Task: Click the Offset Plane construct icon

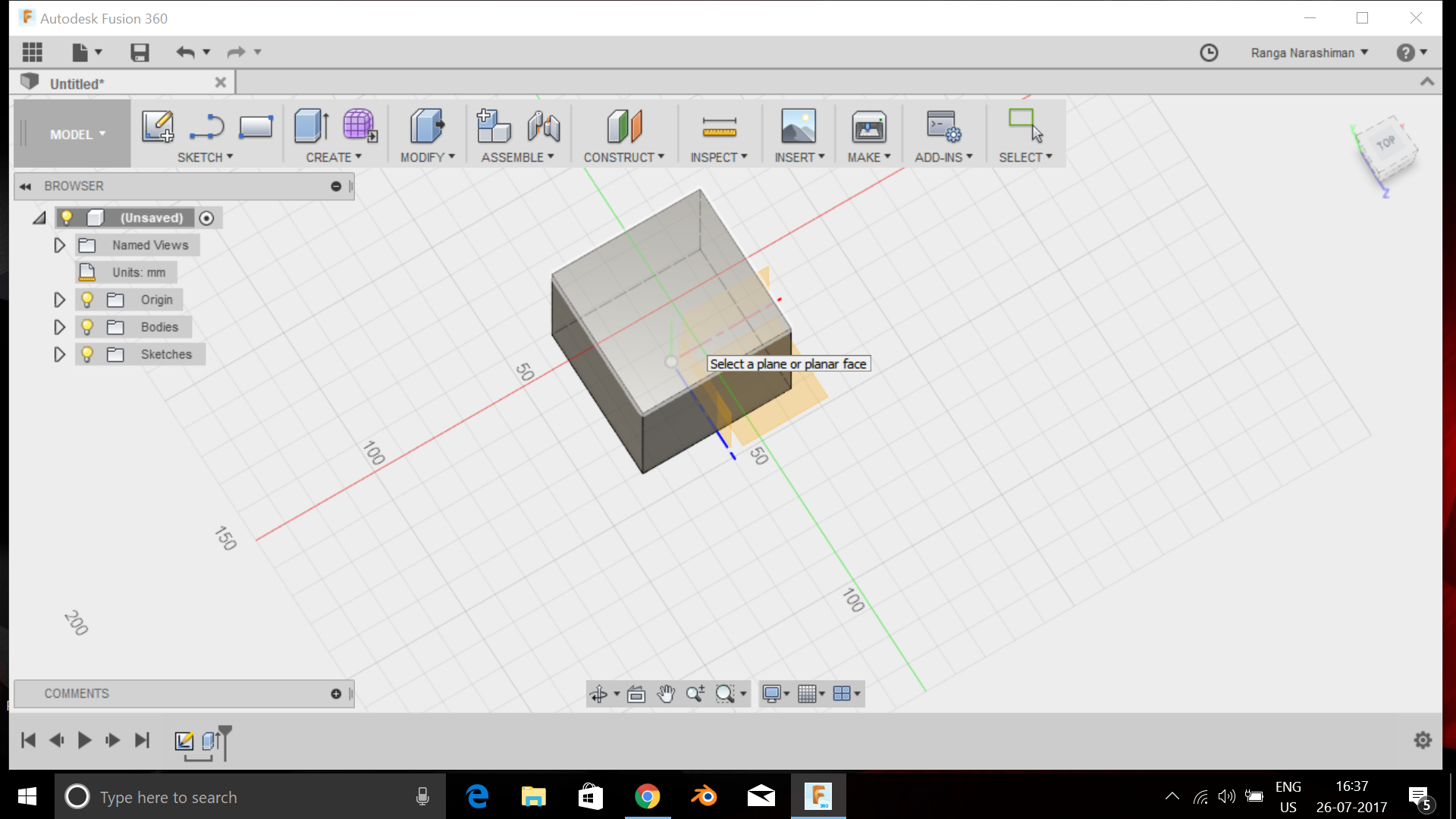Action: click(x=624, y=126)
